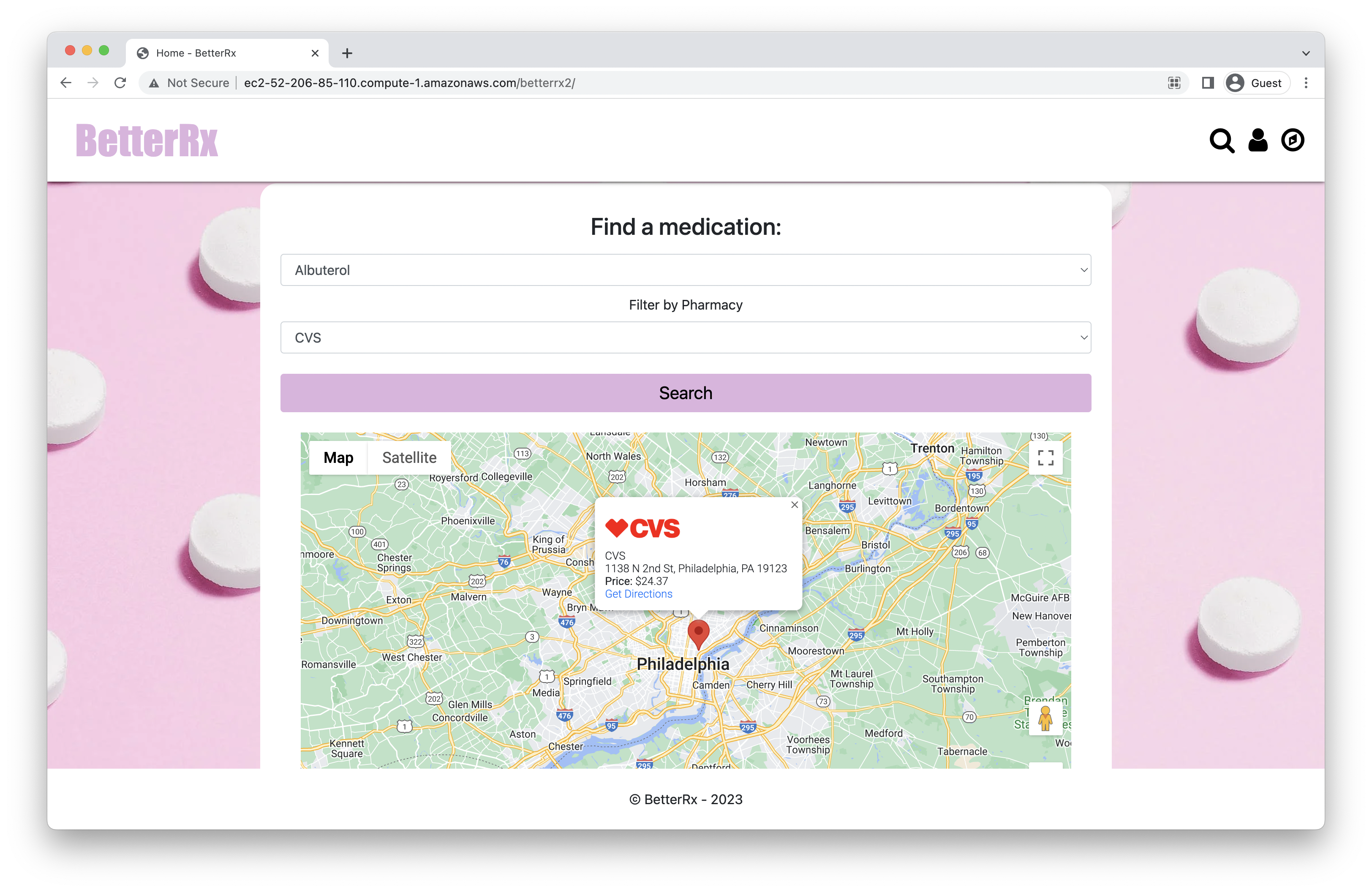Open browser three-dot menu

coord(1306,83)
